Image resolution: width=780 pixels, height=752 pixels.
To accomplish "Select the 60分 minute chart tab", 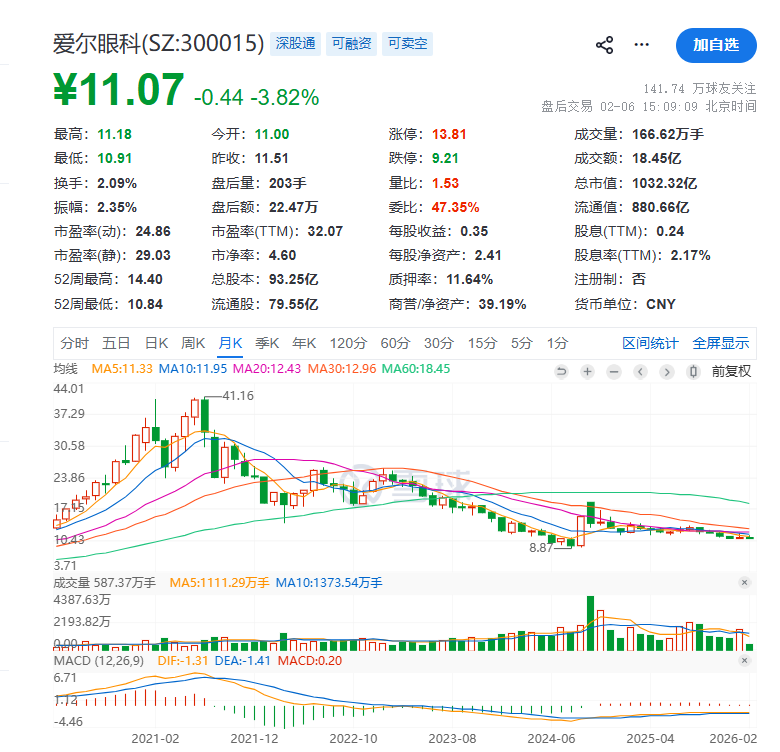I will coord(395,343).
